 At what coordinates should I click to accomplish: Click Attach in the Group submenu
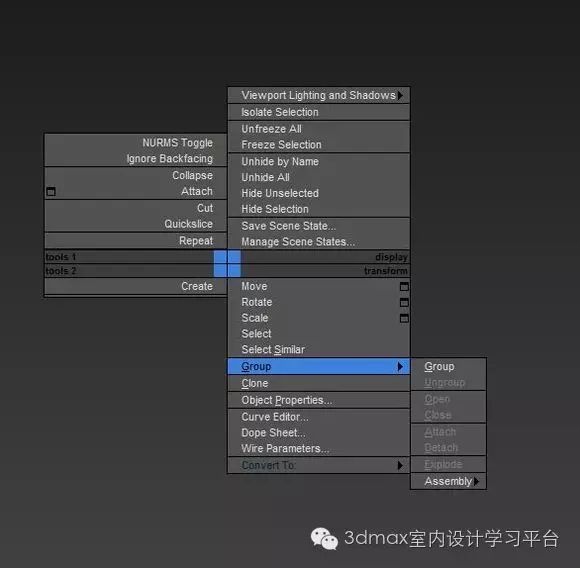(448, 432)
